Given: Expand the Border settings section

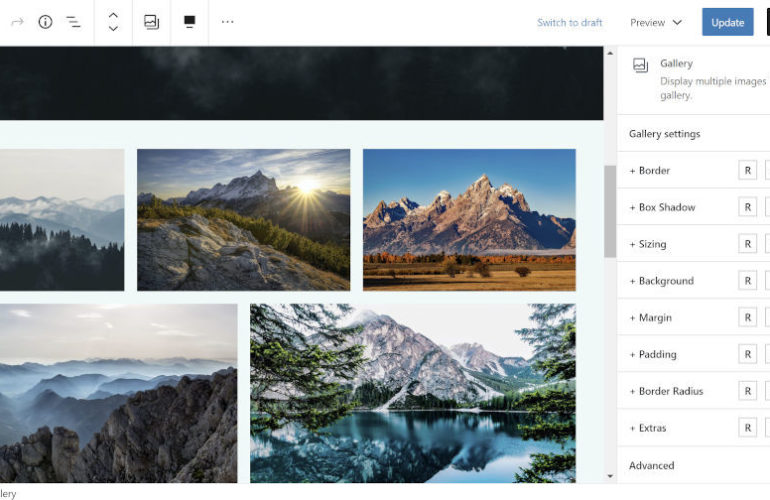Looking at the screenshot, I should coord(650,170).
